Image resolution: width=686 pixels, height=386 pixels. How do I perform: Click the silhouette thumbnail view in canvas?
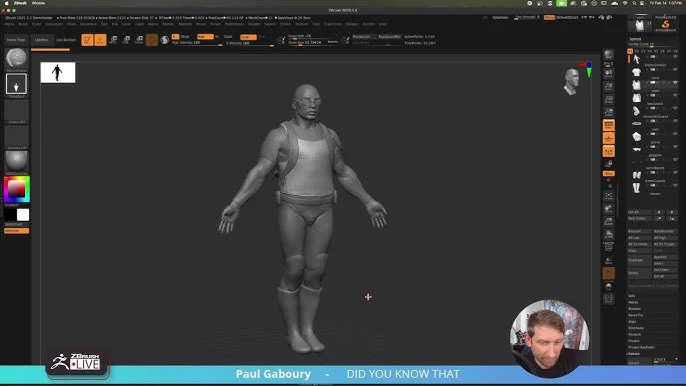click(x=58, y=72)
